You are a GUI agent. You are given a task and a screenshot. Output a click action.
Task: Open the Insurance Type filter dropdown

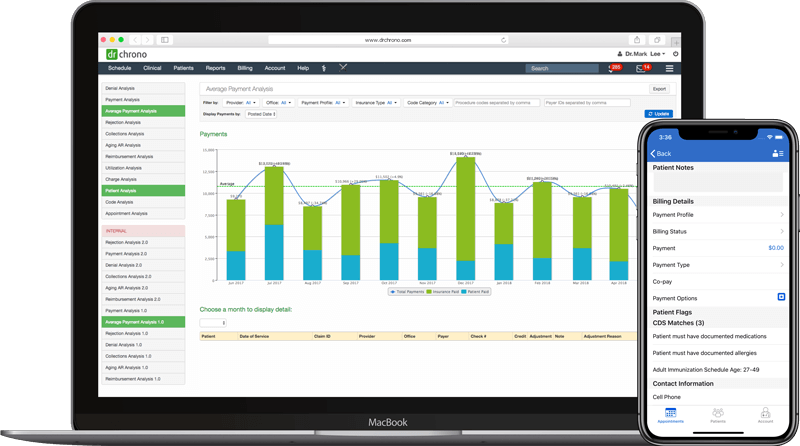376,103
